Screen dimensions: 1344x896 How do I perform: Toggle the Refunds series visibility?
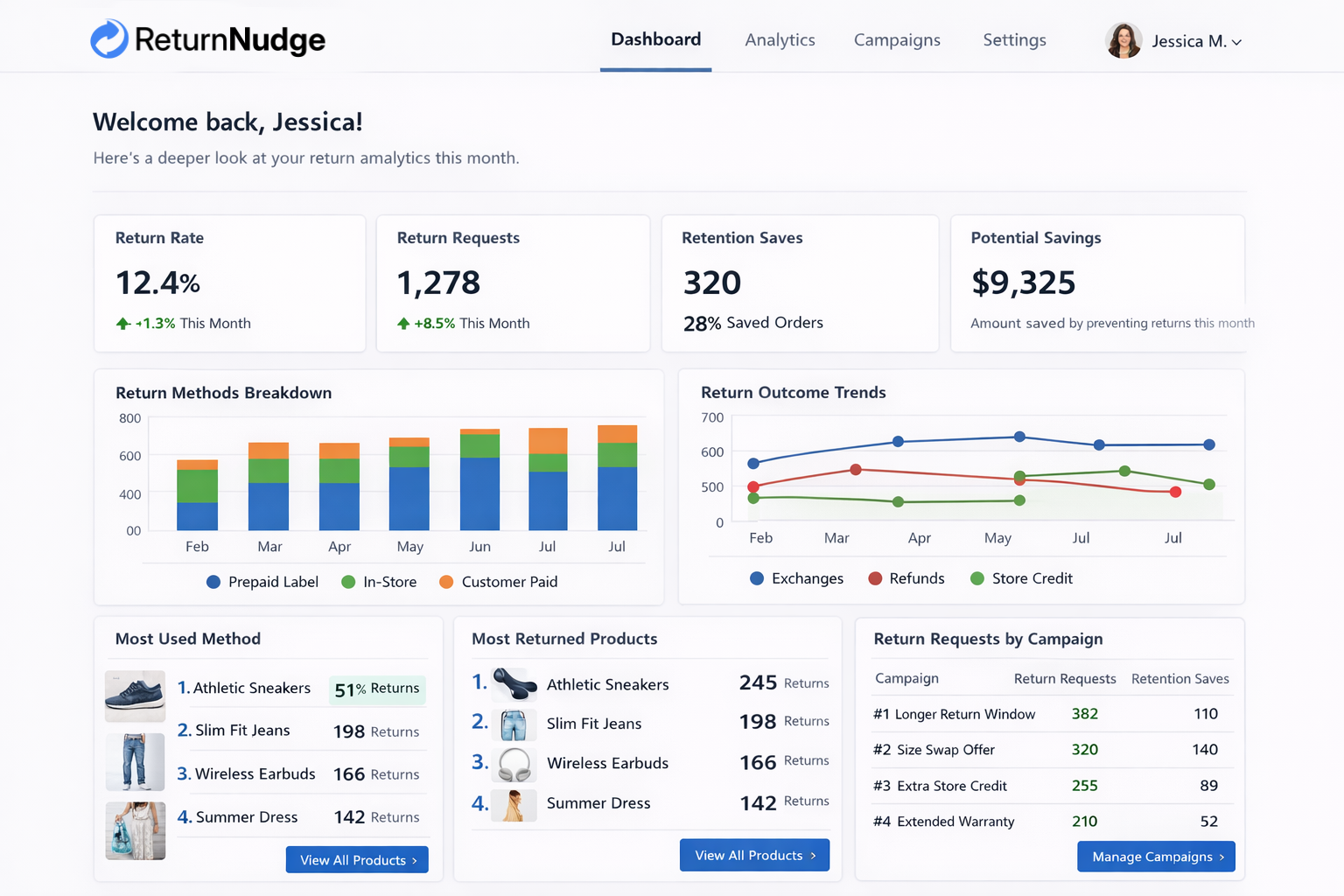coord(874,578)
